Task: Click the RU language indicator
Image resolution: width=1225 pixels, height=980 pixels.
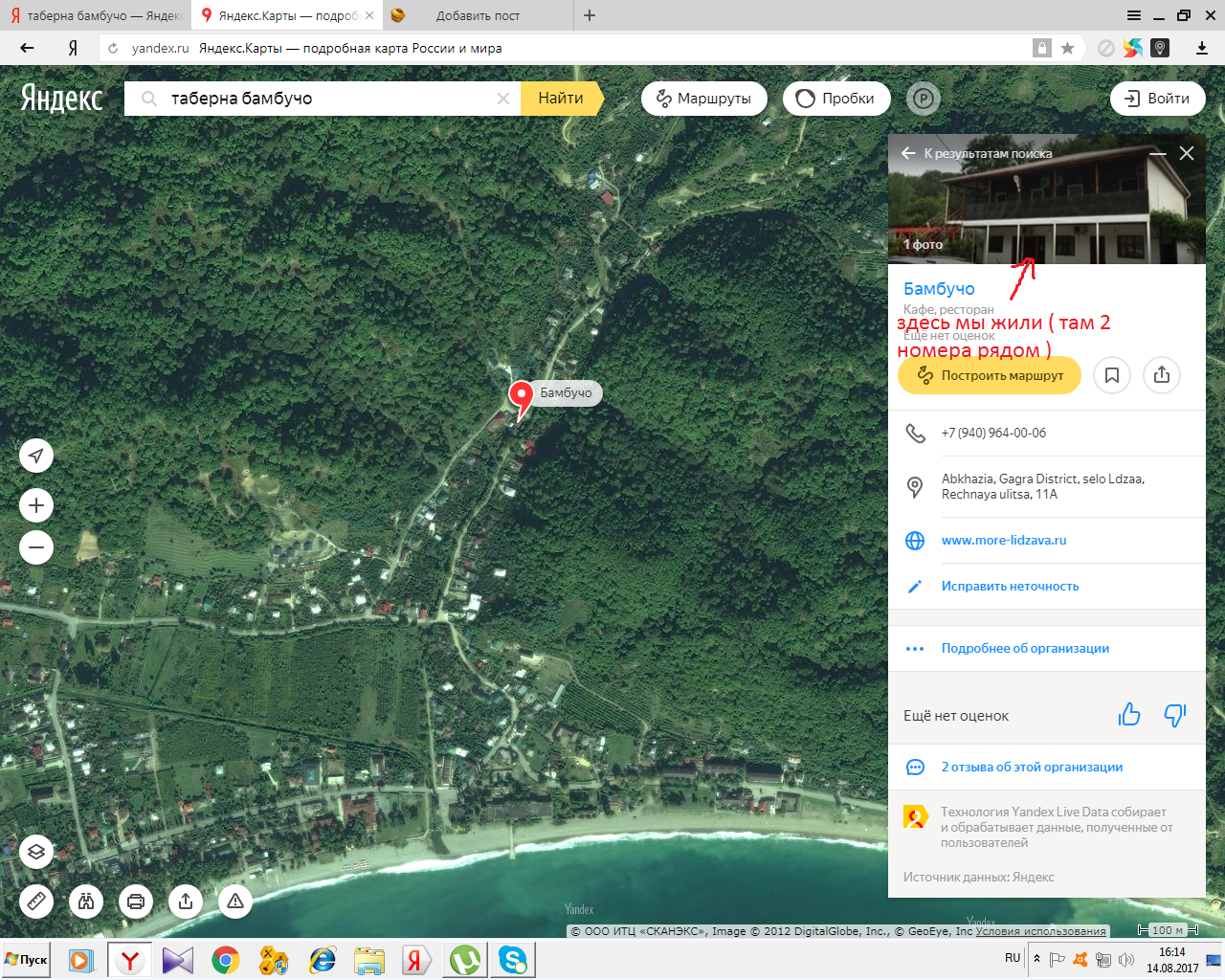Action: pyautogui.click(x=1013, y=958)
